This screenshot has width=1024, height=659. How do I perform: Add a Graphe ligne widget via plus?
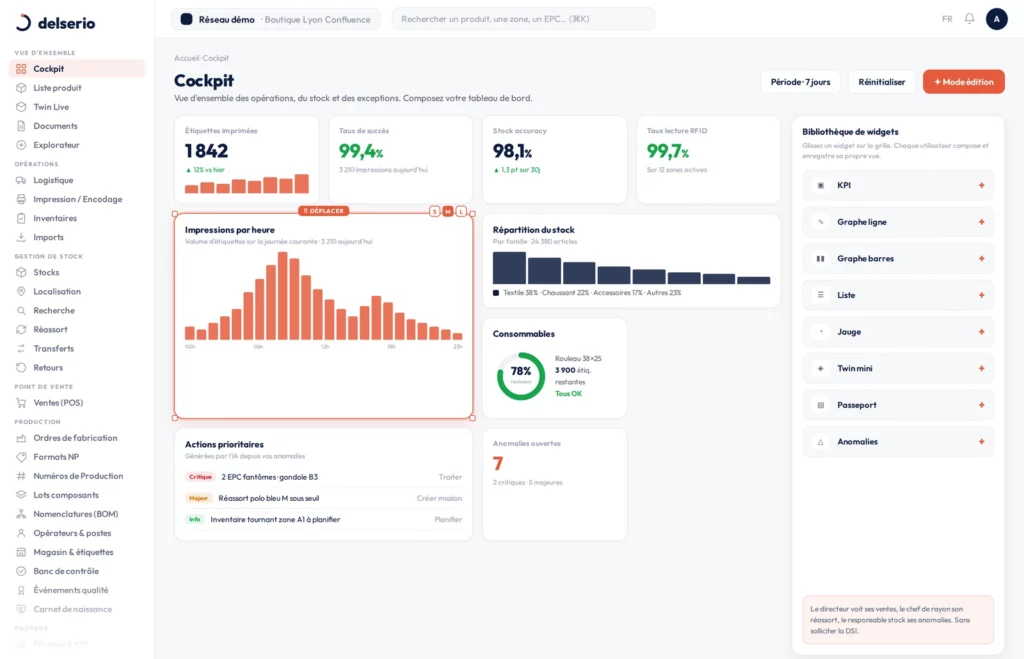[x=981, y=222]
